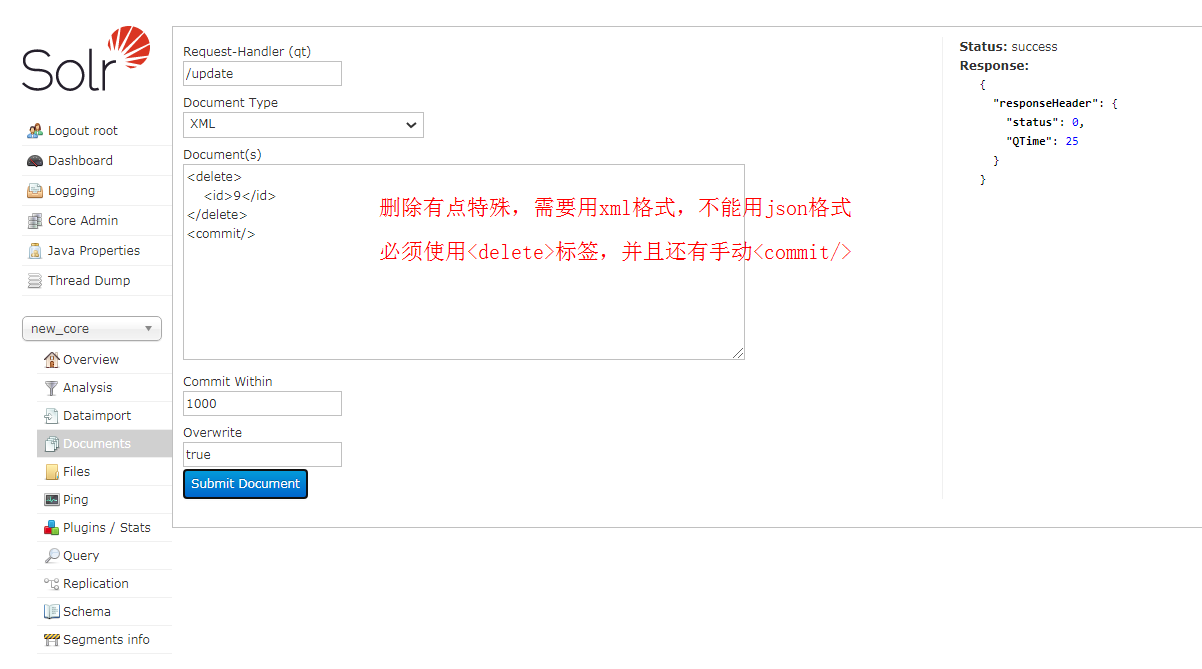Click the Replication icon

click(x=52, y=584)
